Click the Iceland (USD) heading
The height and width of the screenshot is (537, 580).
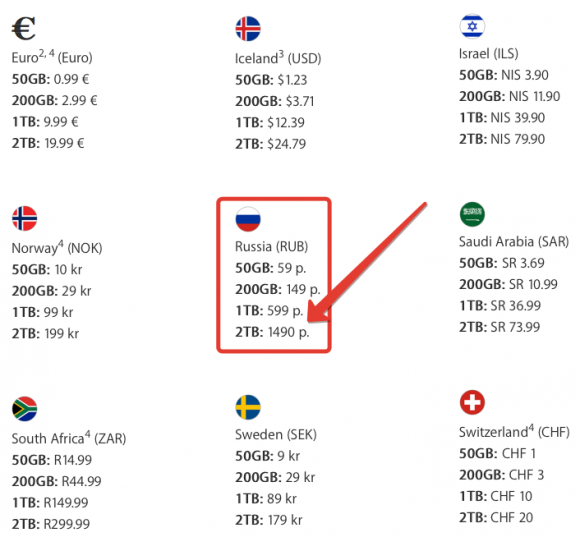coord(278,58)
